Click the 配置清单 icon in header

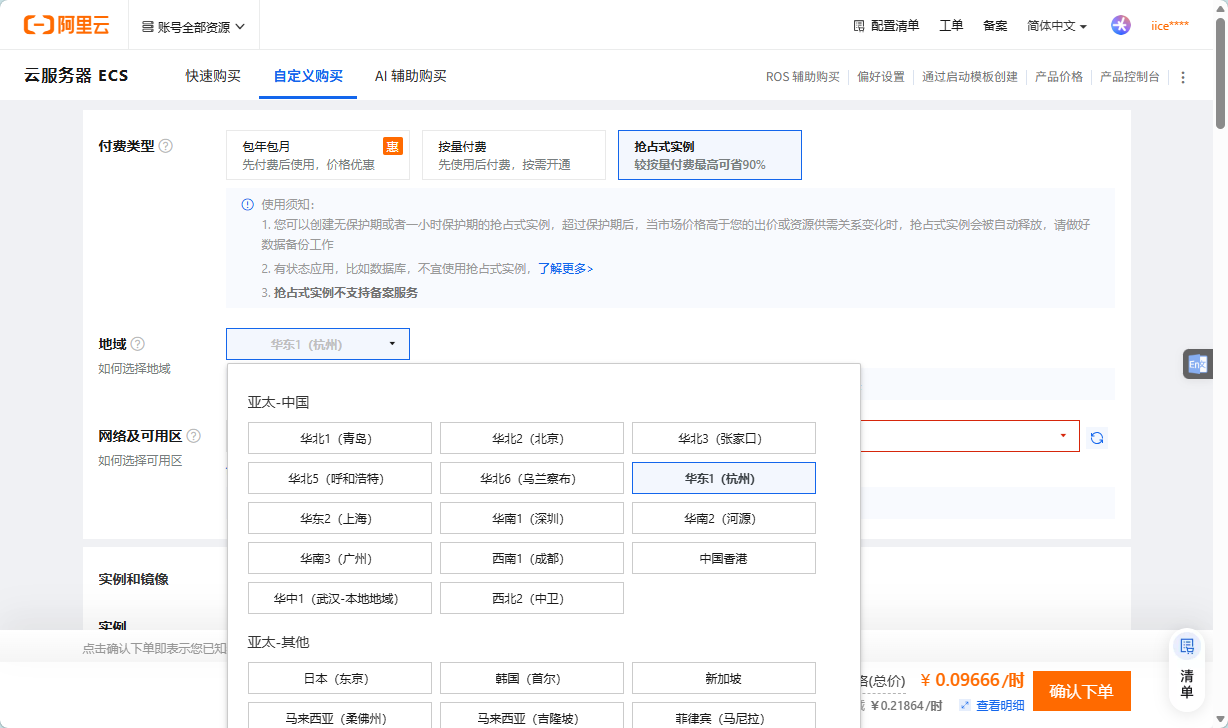click(x=858, y=26)
